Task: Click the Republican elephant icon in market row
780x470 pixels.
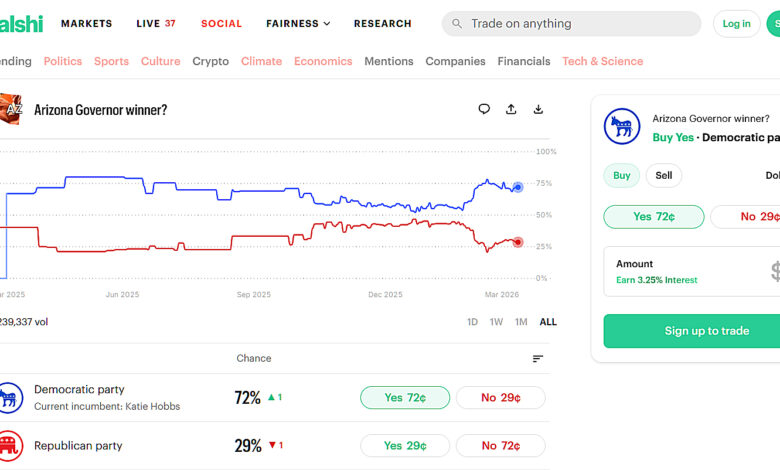Action: 9,446
